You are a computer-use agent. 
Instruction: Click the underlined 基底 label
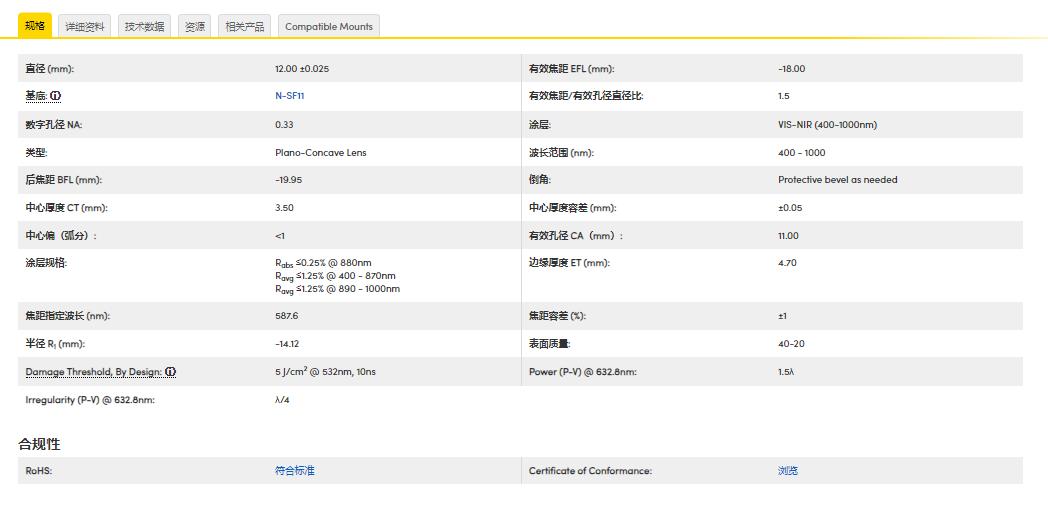click(x=36, y=97)
